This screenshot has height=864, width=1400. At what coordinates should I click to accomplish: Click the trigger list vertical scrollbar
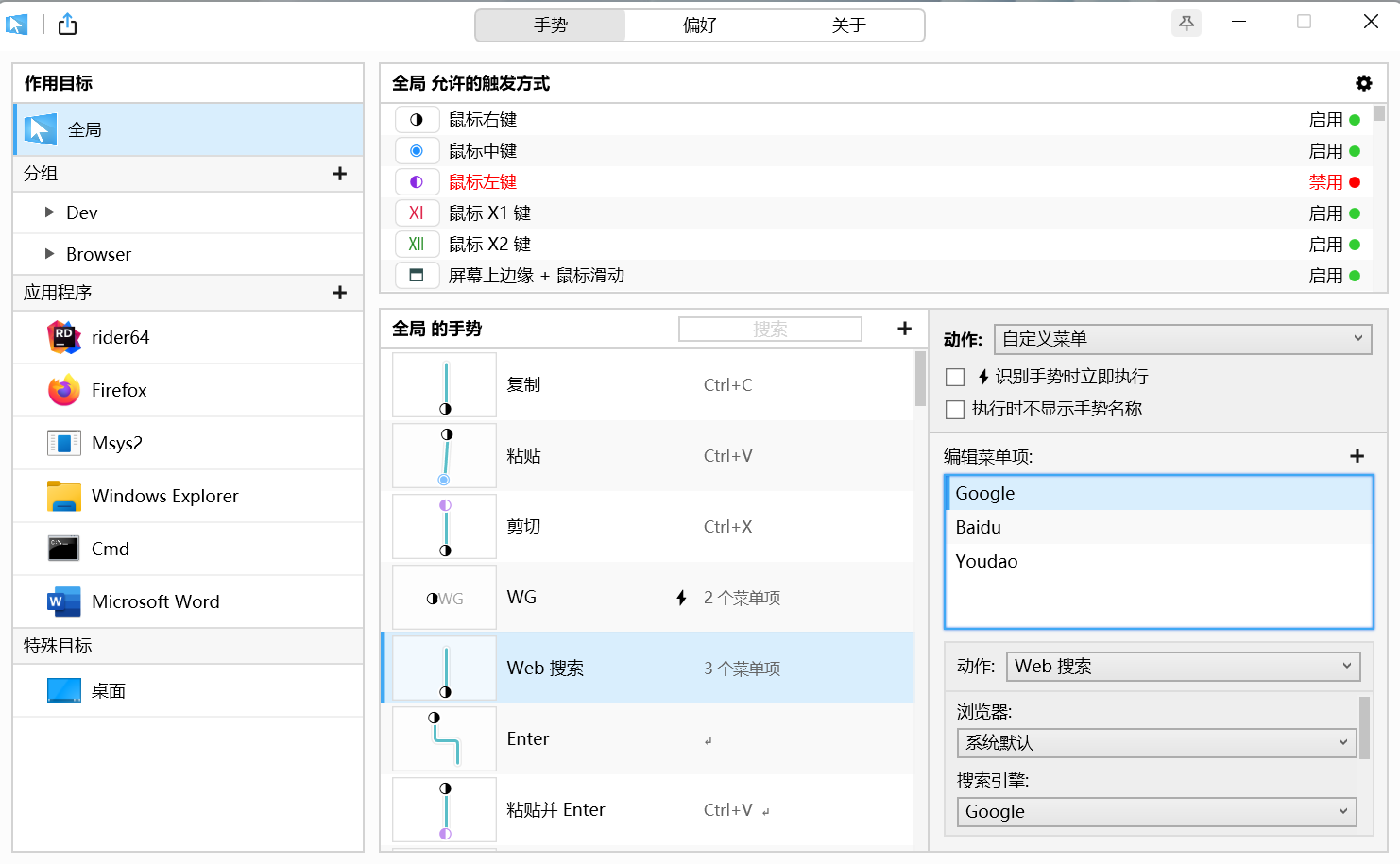(1379, 114)
